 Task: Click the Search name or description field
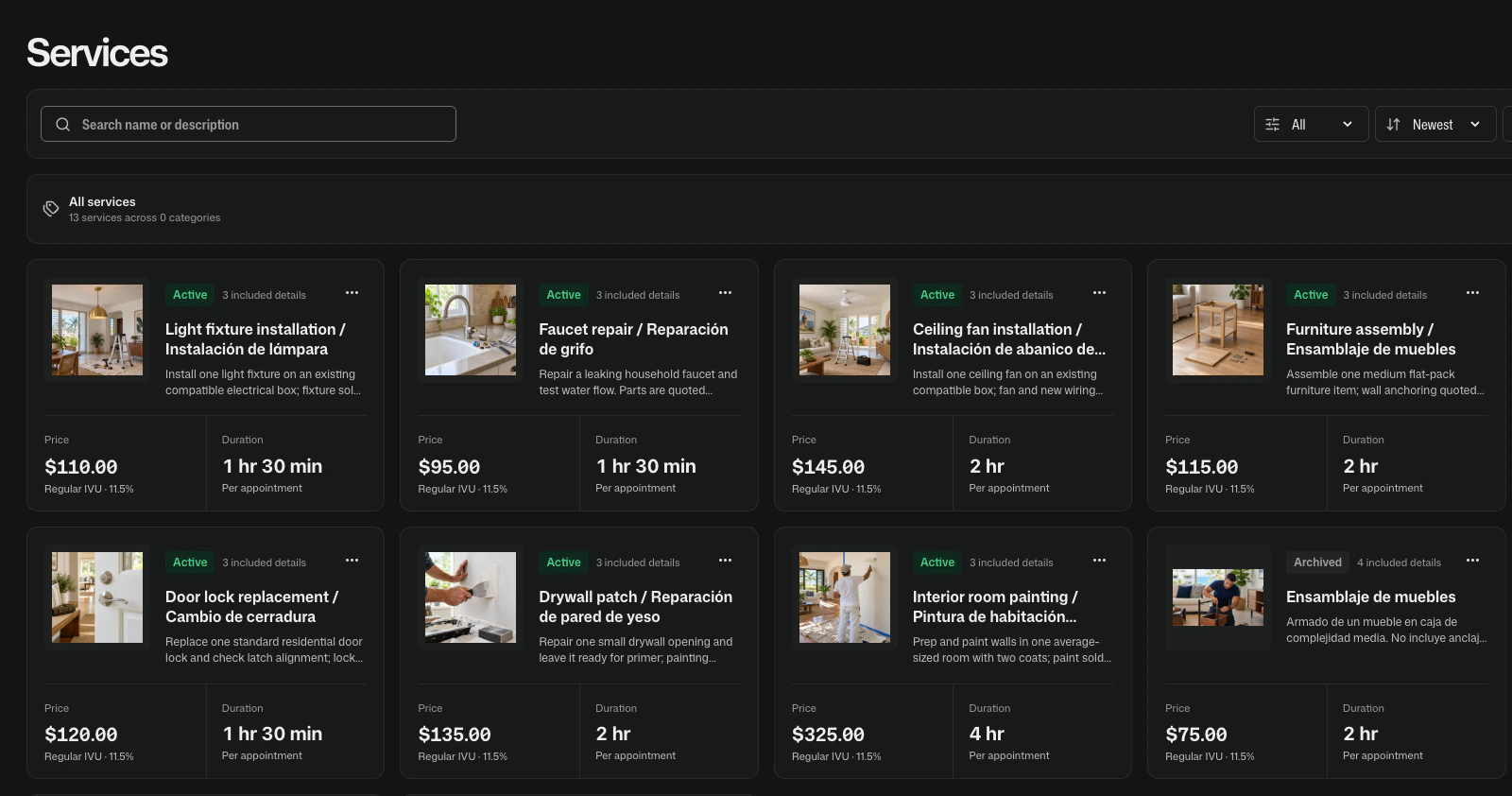point(249,124)
